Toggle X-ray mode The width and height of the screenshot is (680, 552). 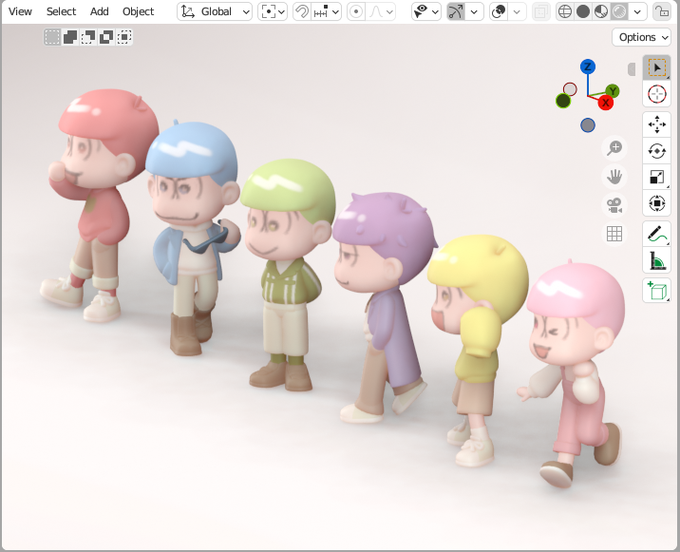click(x=540, y=12)
